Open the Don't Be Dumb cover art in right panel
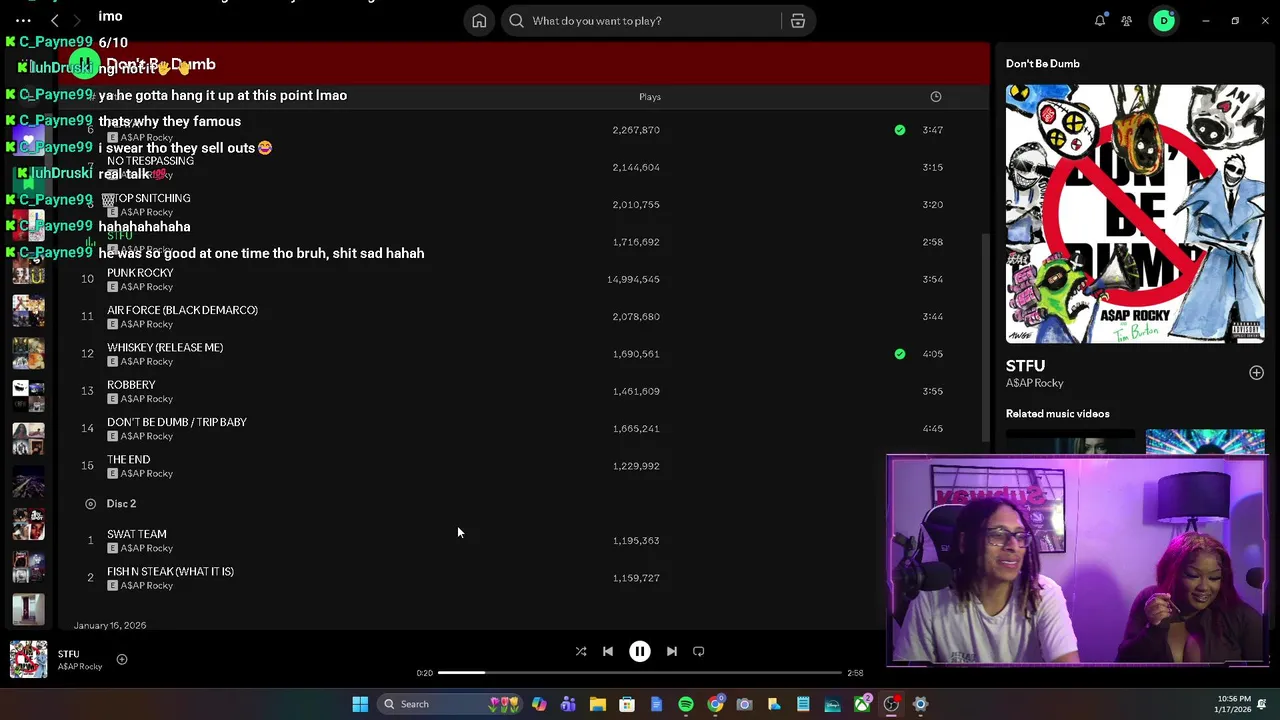 coord(1135,214)
